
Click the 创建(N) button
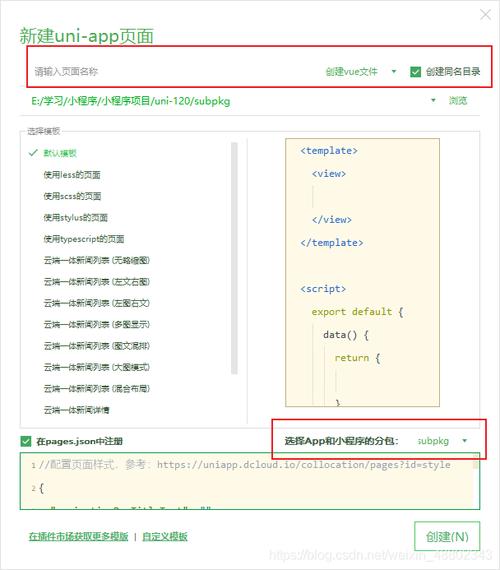447,537
